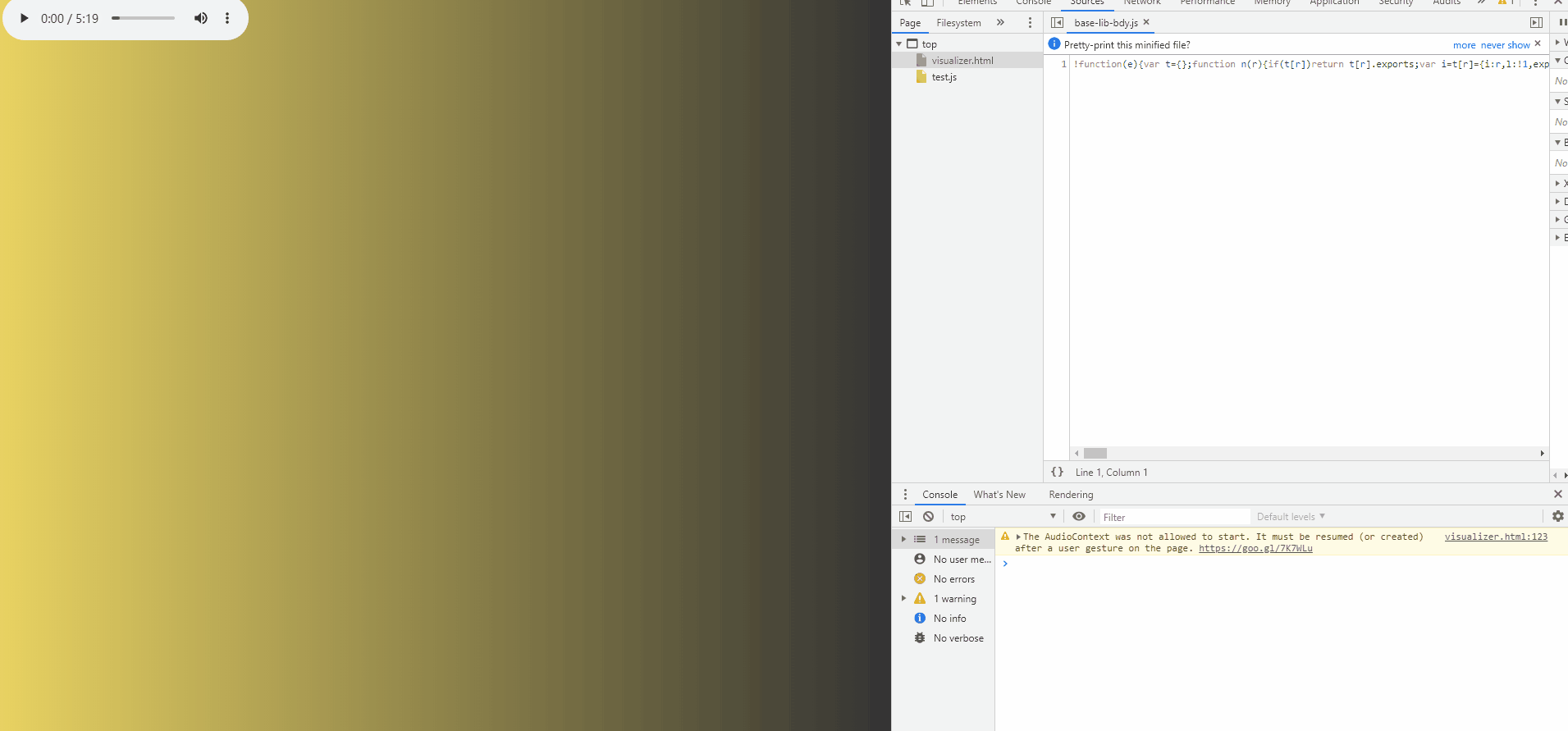Focus the console Filter input

click(1174, 517)
